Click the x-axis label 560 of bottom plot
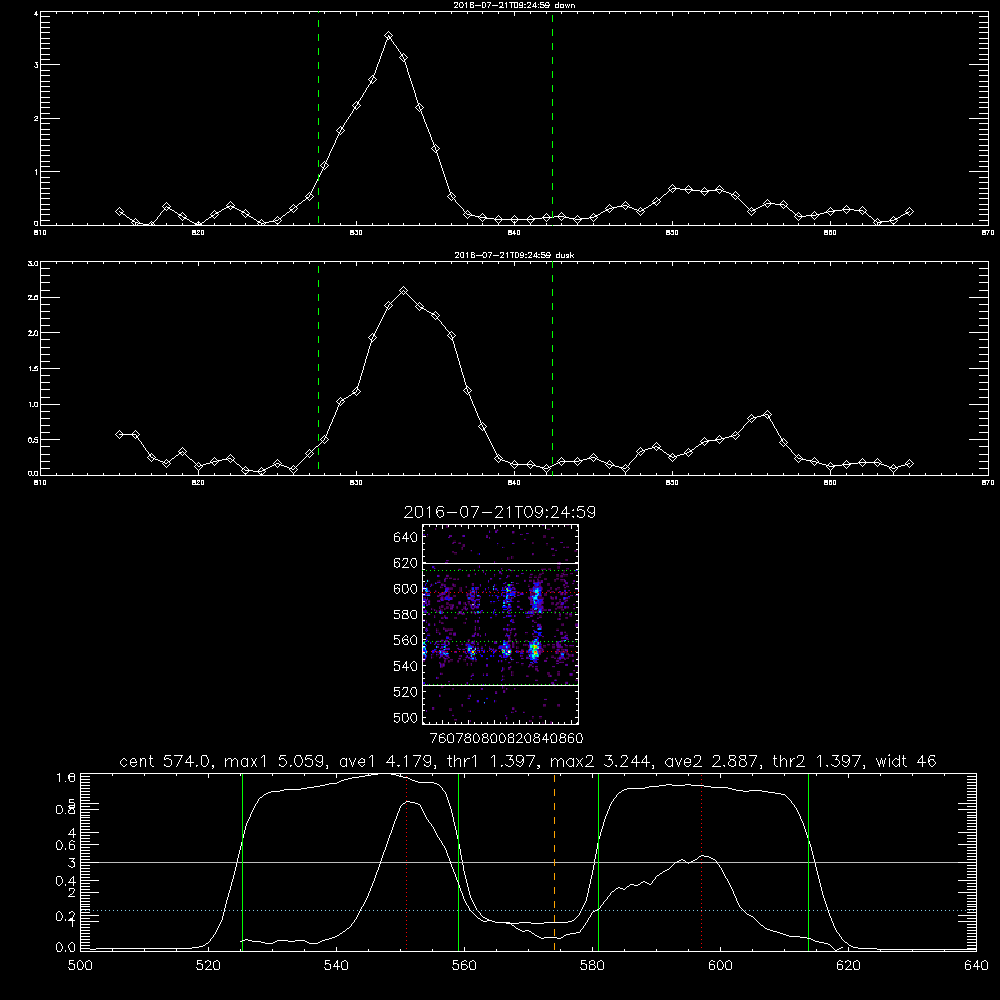This screenshot has width=1000, height=1000. [464, 966]
